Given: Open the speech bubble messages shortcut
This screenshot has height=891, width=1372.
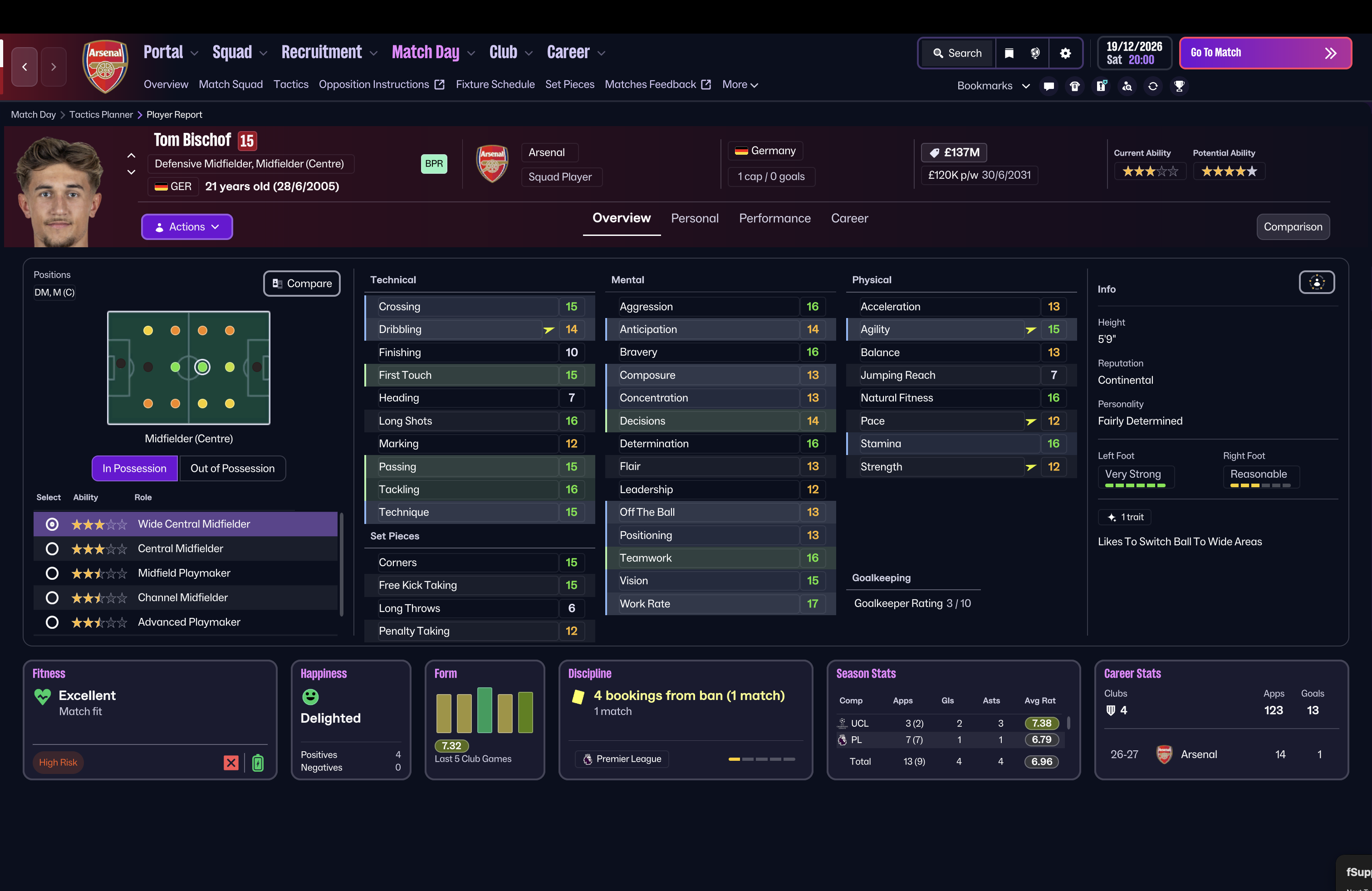Looking at the screenshot, I should 1049,86.
